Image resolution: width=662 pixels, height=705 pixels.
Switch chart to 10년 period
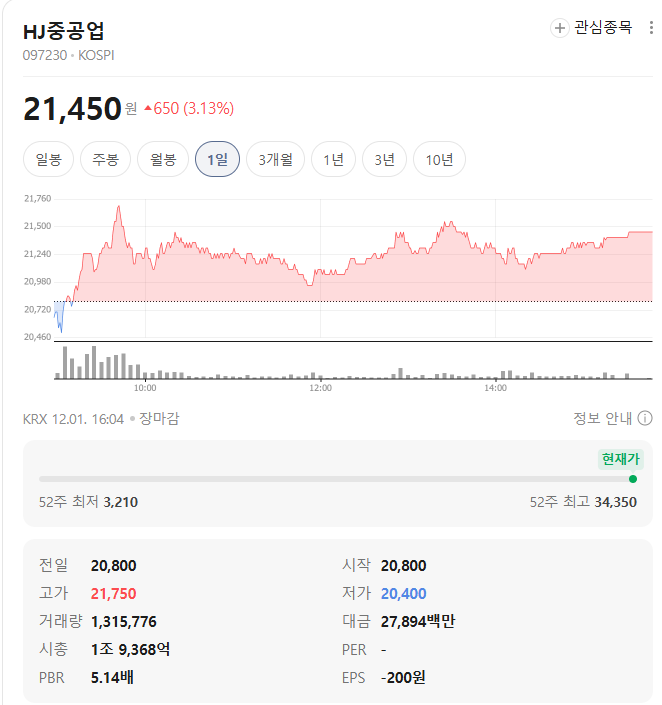click(x=439, y=159)
